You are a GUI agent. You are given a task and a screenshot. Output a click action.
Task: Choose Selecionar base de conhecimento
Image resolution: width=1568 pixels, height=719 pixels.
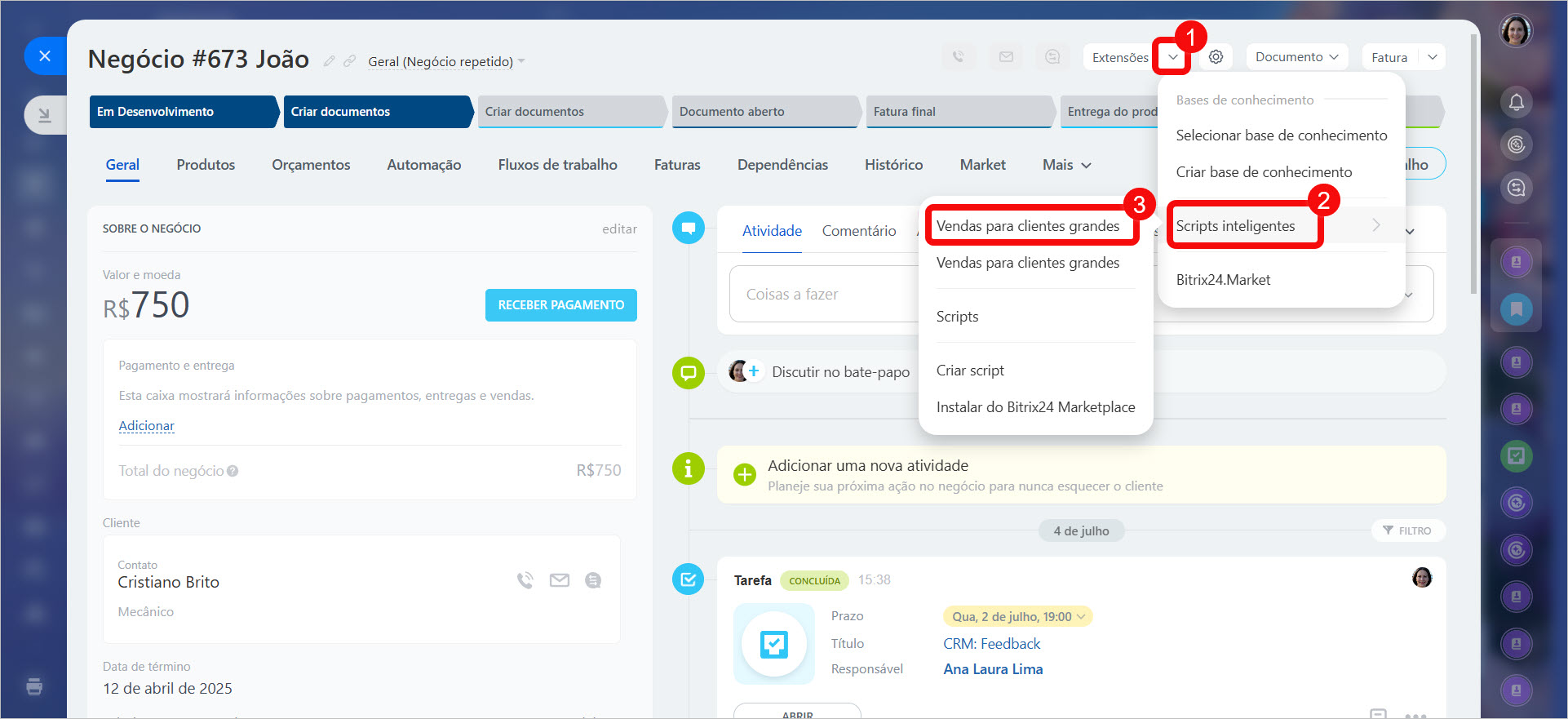1281,135
